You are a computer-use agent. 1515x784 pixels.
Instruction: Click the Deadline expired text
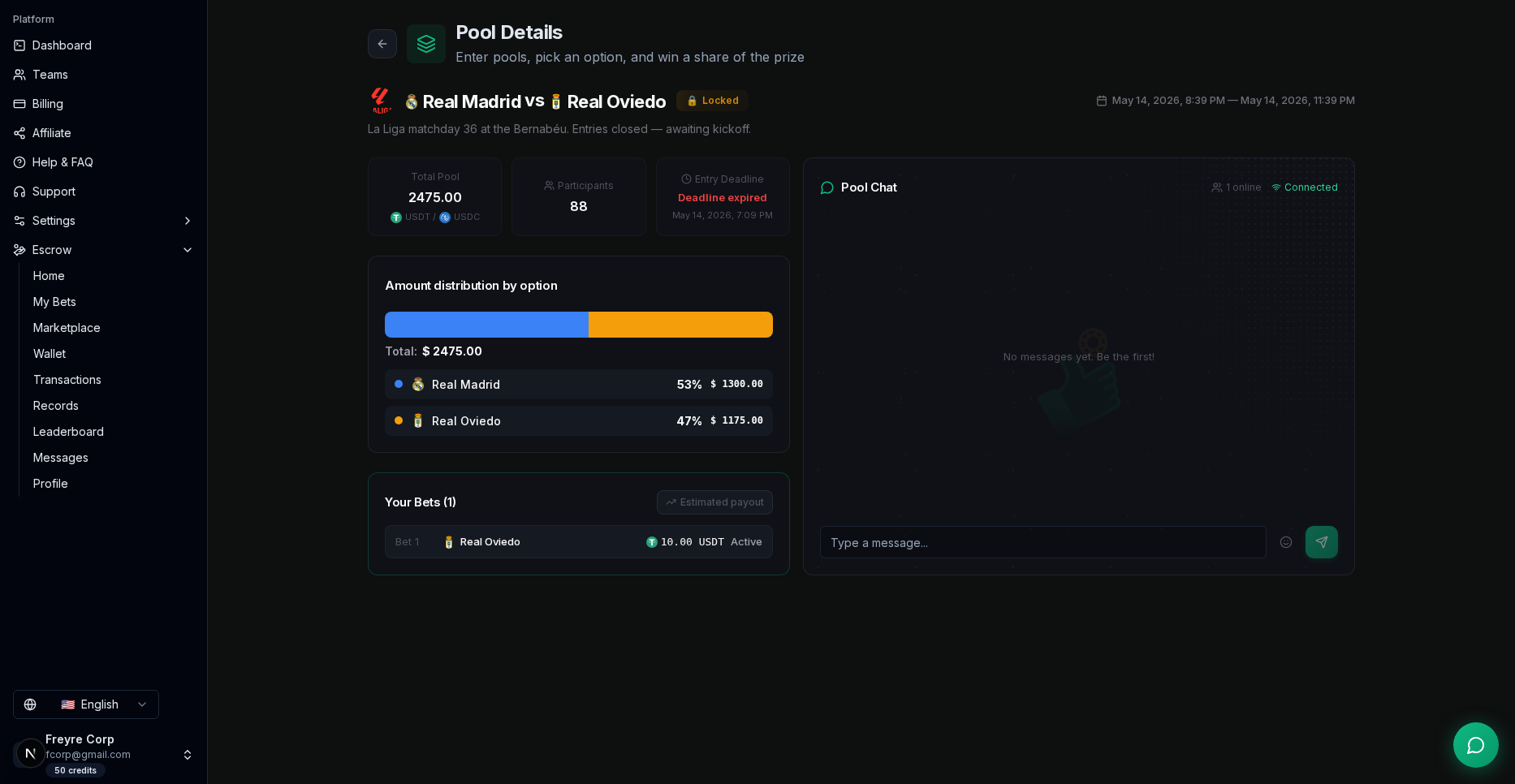pyautogui.click(x=723, y=198)
